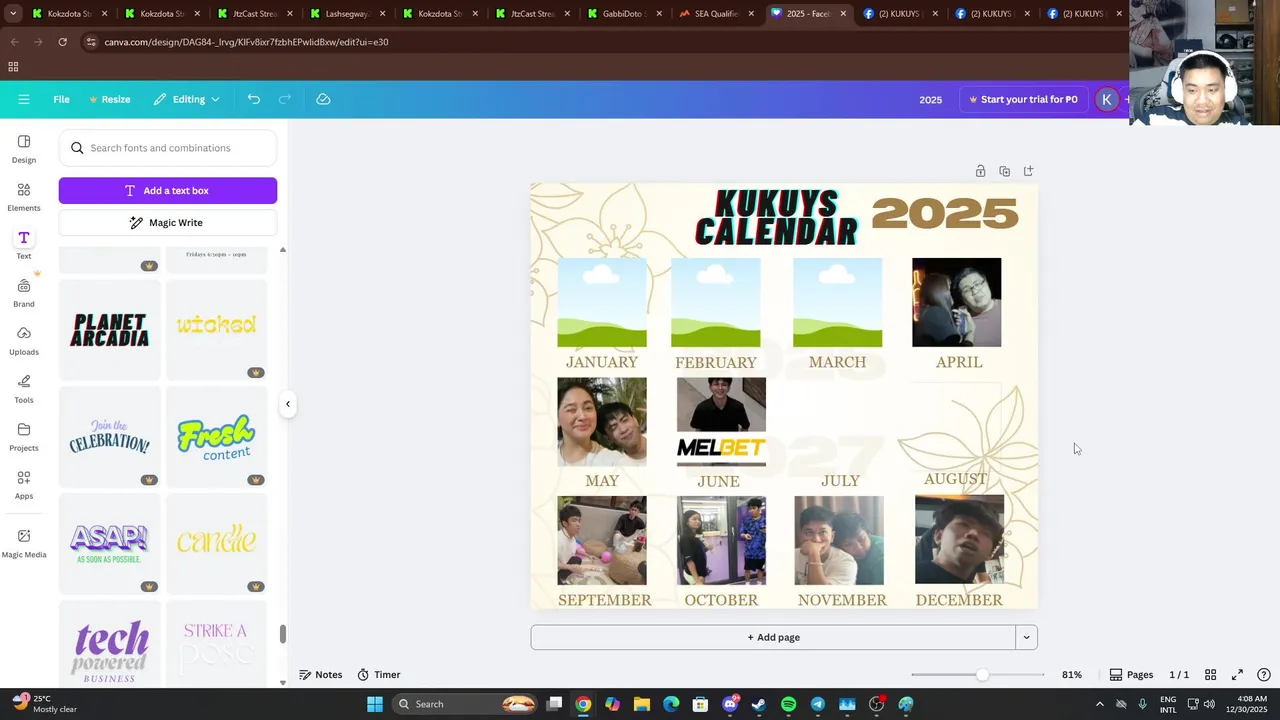Show hidden system tray icons

(1099, 704)
